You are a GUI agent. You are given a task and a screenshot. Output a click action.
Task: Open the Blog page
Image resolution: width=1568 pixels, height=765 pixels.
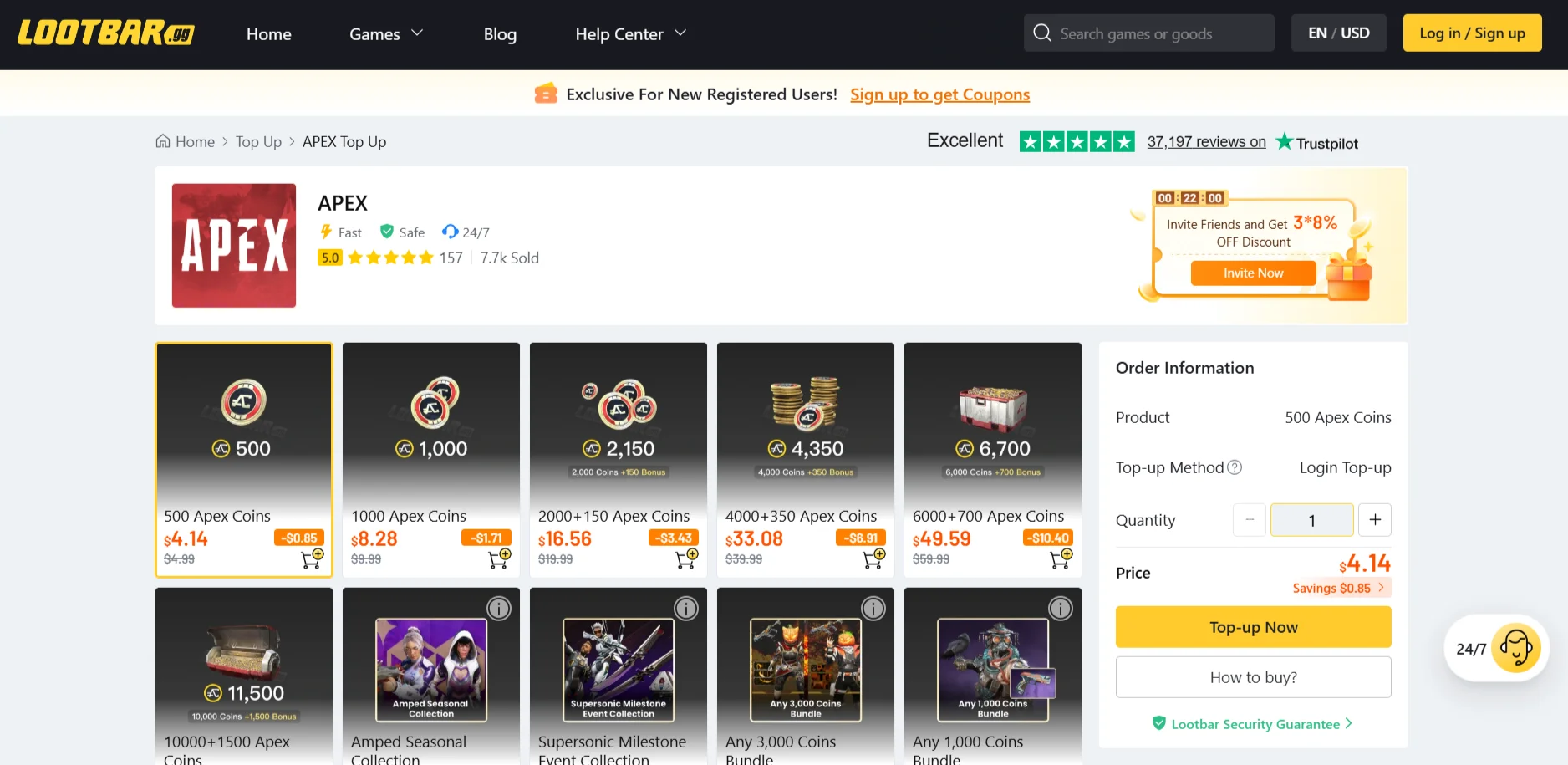499,34
